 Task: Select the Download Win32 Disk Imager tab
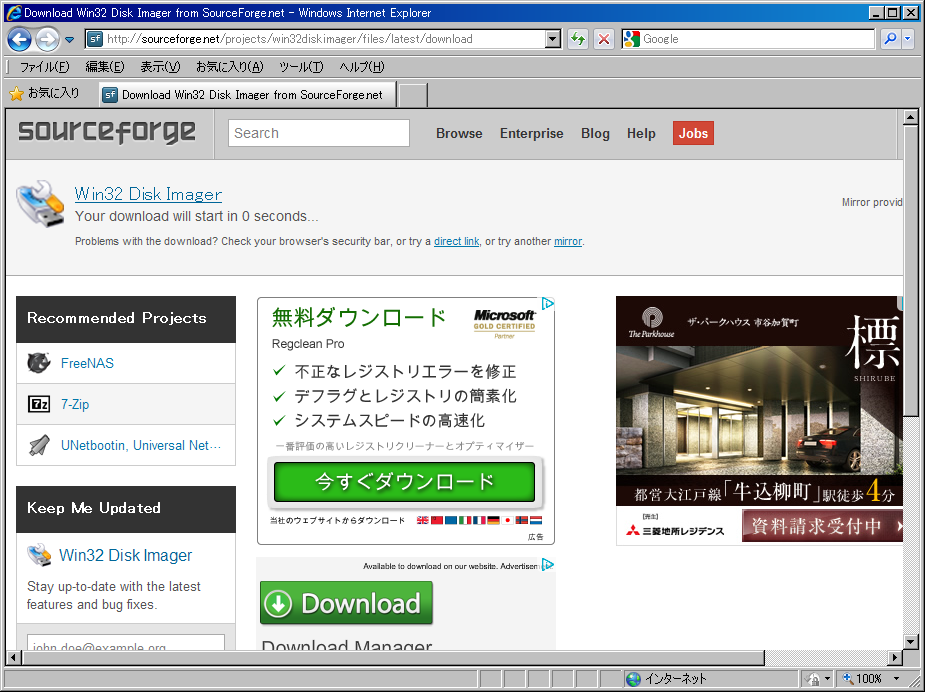(248, 94)
